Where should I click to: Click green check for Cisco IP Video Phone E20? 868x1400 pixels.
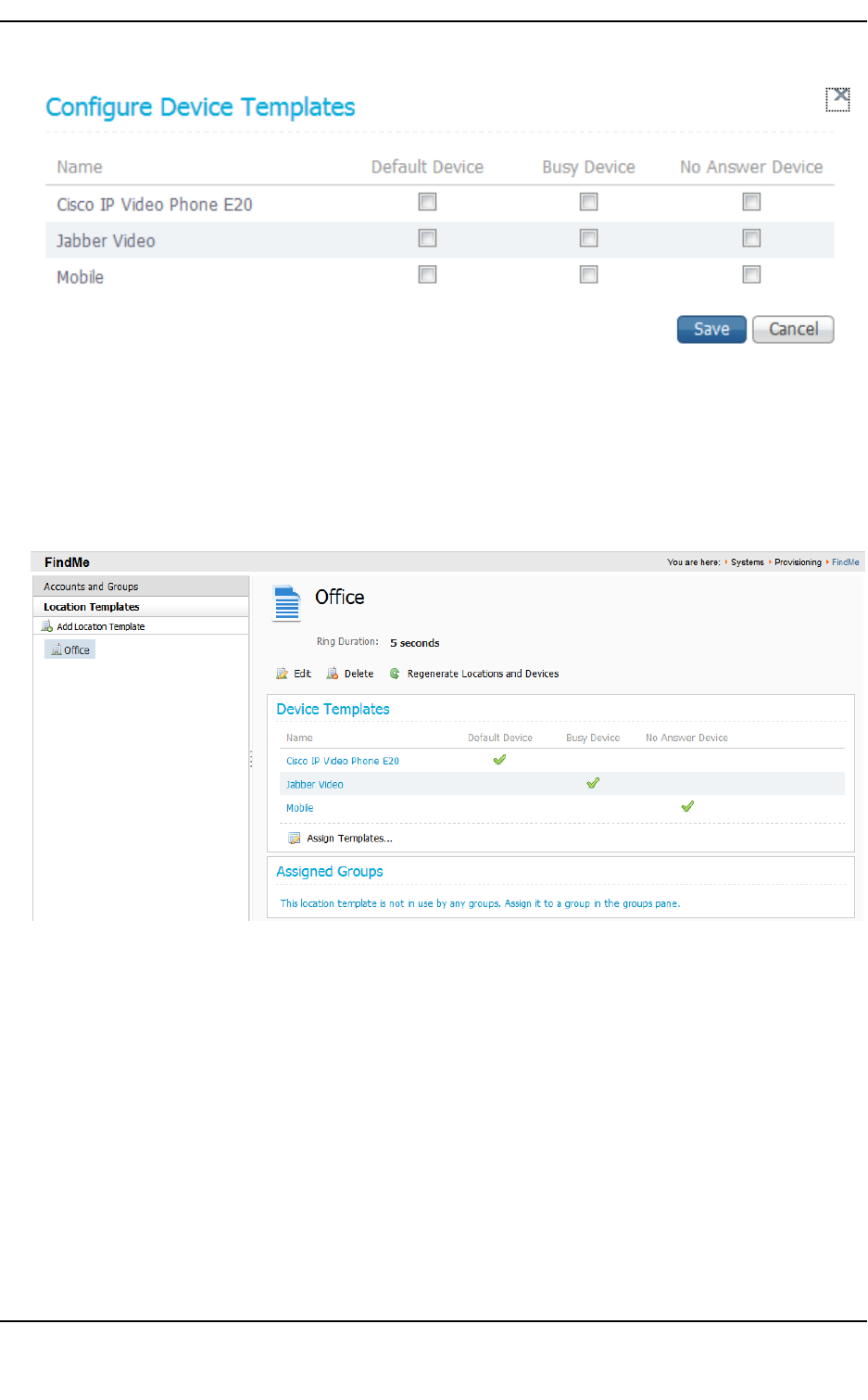click(499, 760)
